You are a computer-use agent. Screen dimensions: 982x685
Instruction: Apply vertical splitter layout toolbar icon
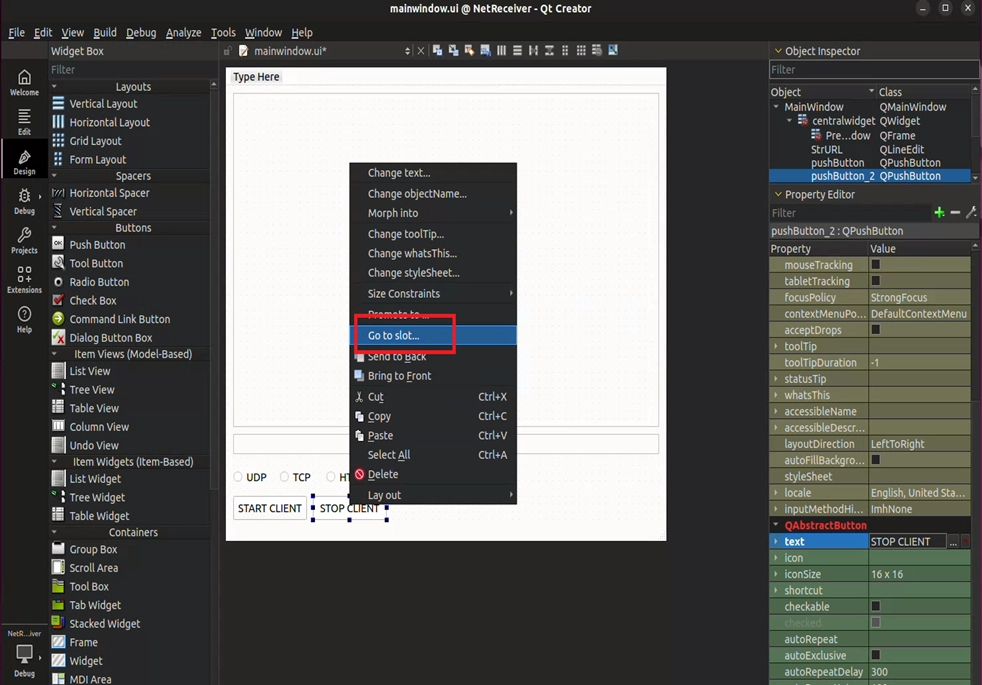pyautogui.click(x=549, y=51)
